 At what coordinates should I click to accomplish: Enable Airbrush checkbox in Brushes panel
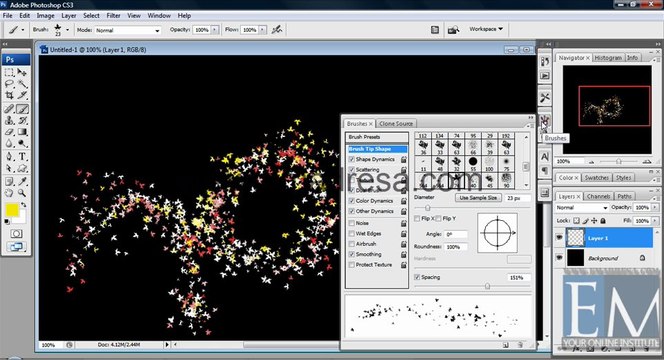coord(351,244)
